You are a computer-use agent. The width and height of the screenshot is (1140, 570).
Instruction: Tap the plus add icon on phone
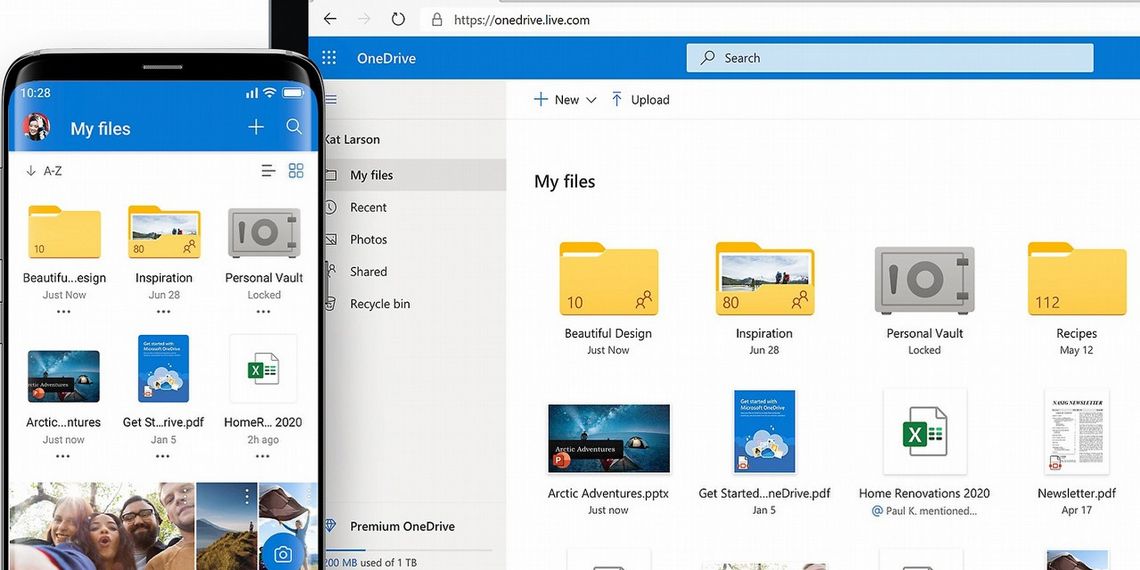256,127
